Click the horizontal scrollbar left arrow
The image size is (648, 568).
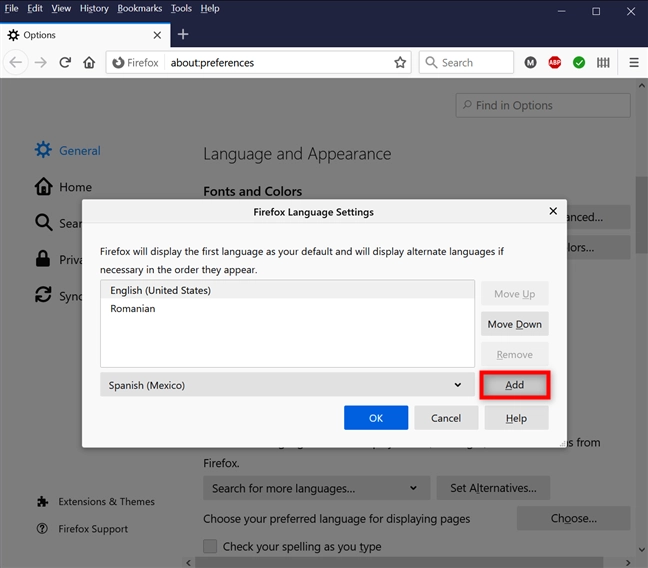pyautogui.click(x=188, y=563)
